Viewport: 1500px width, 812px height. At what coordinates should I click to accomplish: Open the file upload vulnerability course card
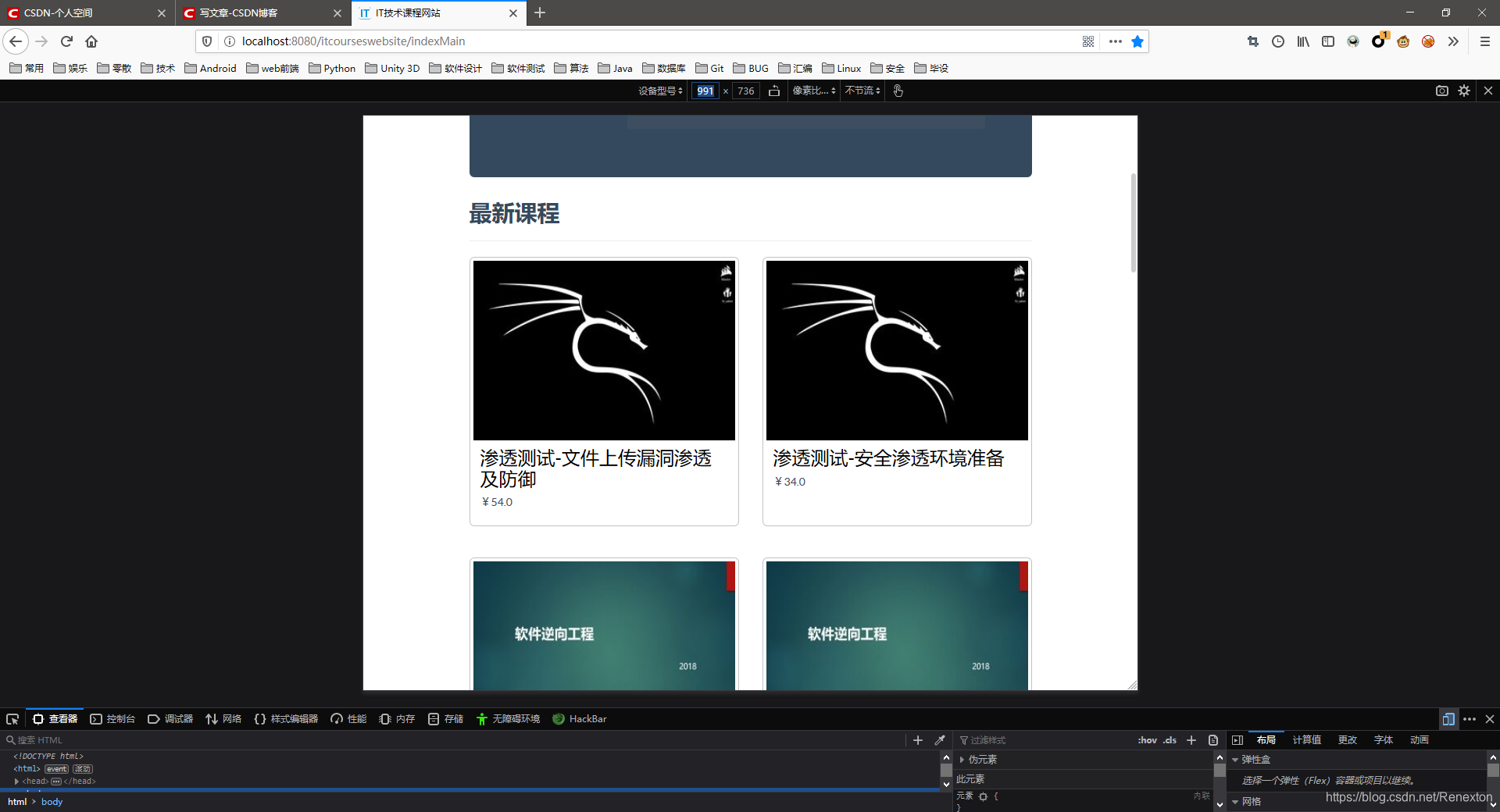pyautogui.click(x=604, y=391)
